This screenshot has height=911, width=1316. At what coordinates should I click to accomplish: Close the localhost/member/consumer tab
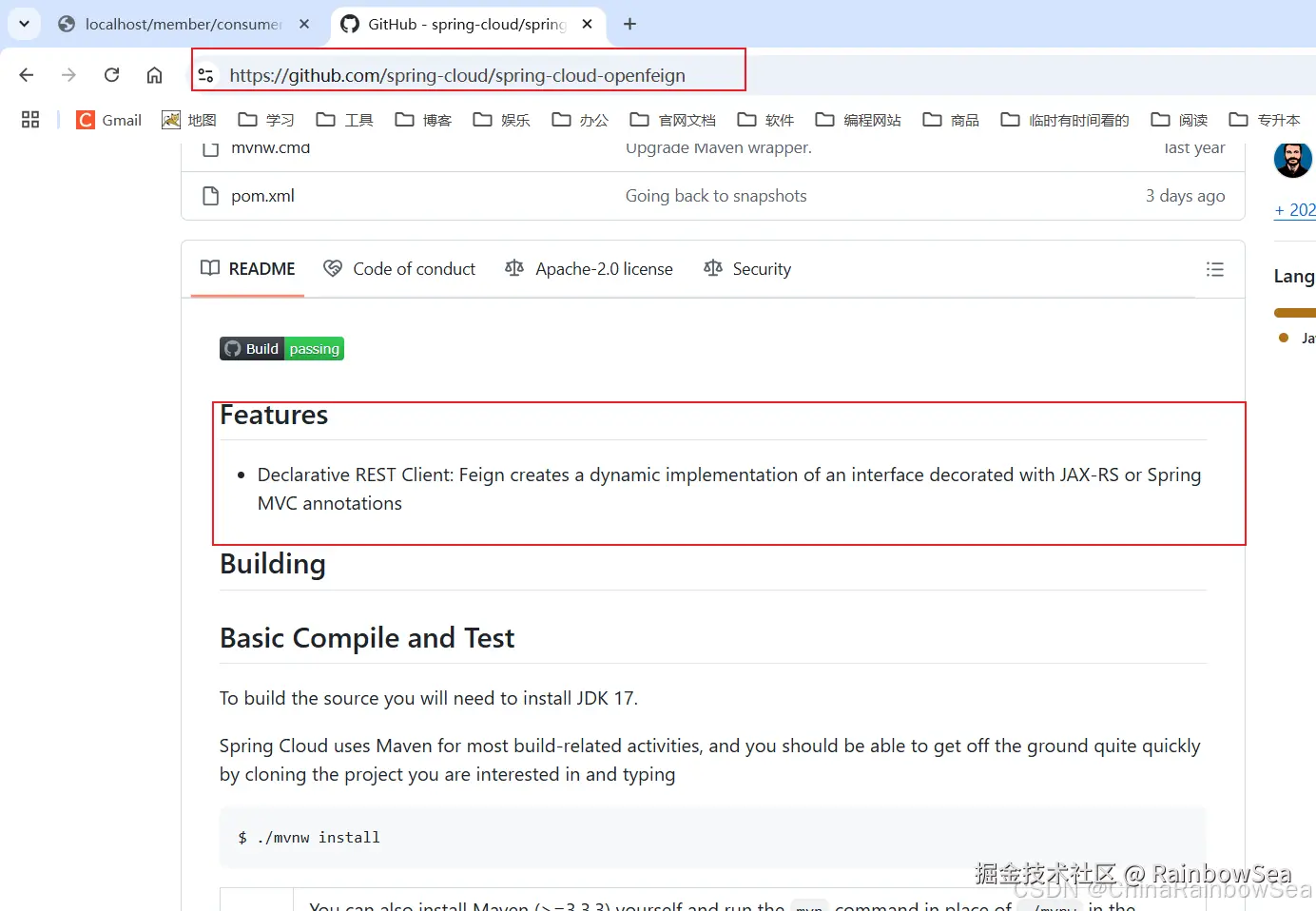(x=304, y=24)
